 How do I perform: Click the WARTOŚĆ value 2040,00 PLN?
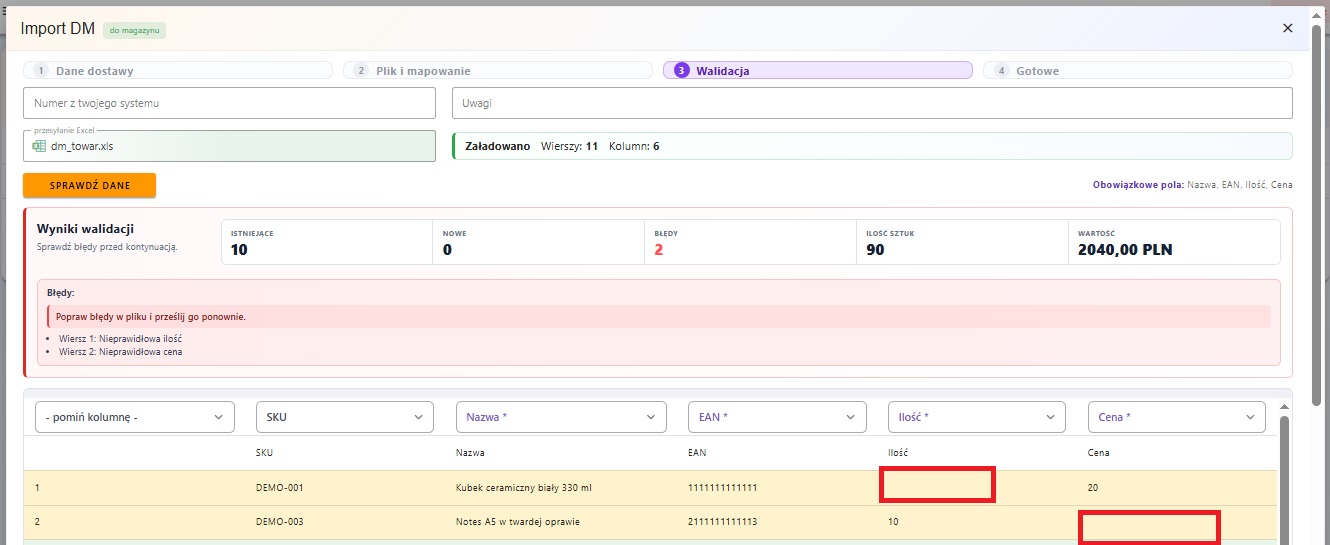point(1125,250)
